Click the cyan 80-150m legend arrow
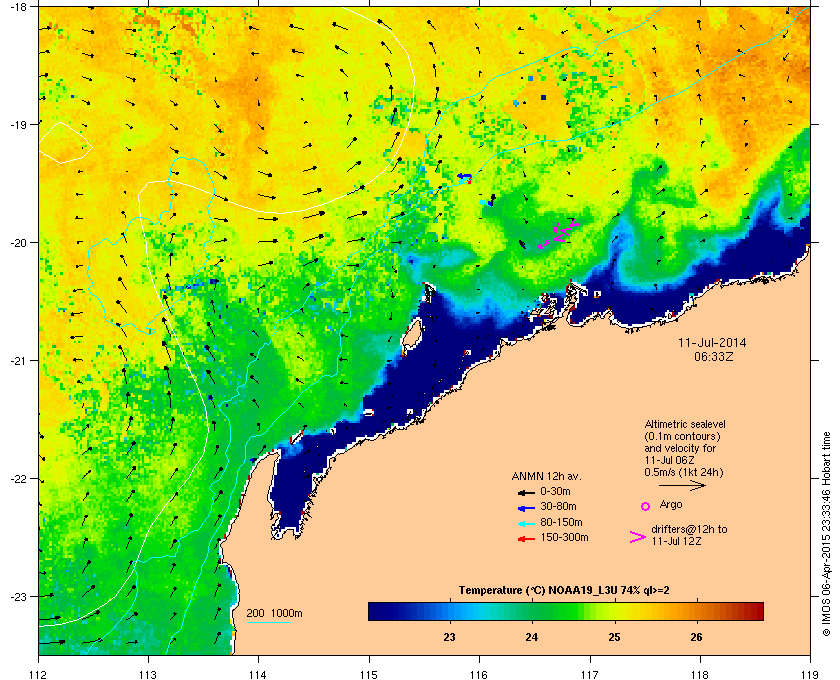 [x=526, y=524]
